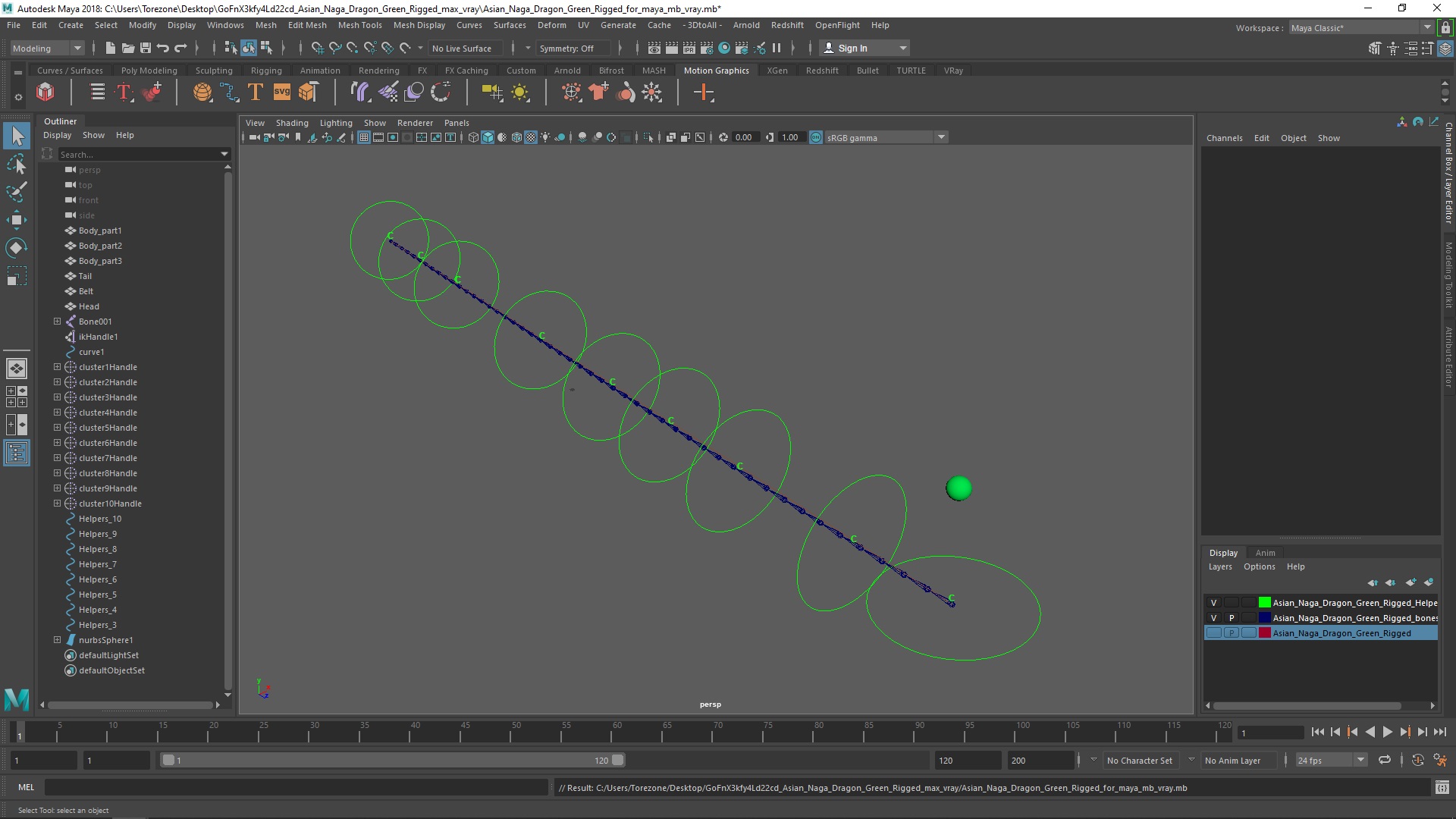
Task: Toggle auto keyframe button
Action: (x=1417, y=760)
